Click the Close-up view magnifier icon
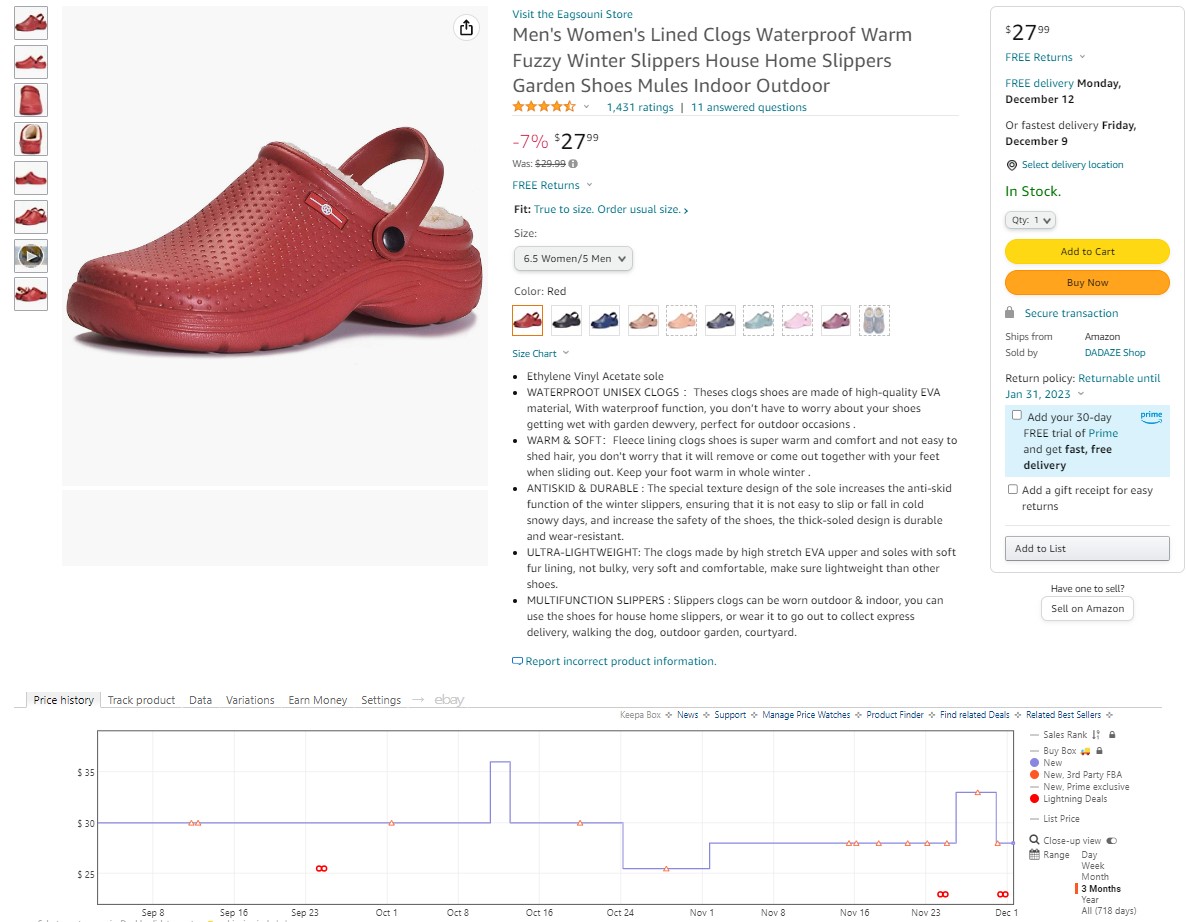Viewport: 1186px width, 922px height. [1034, 841]
